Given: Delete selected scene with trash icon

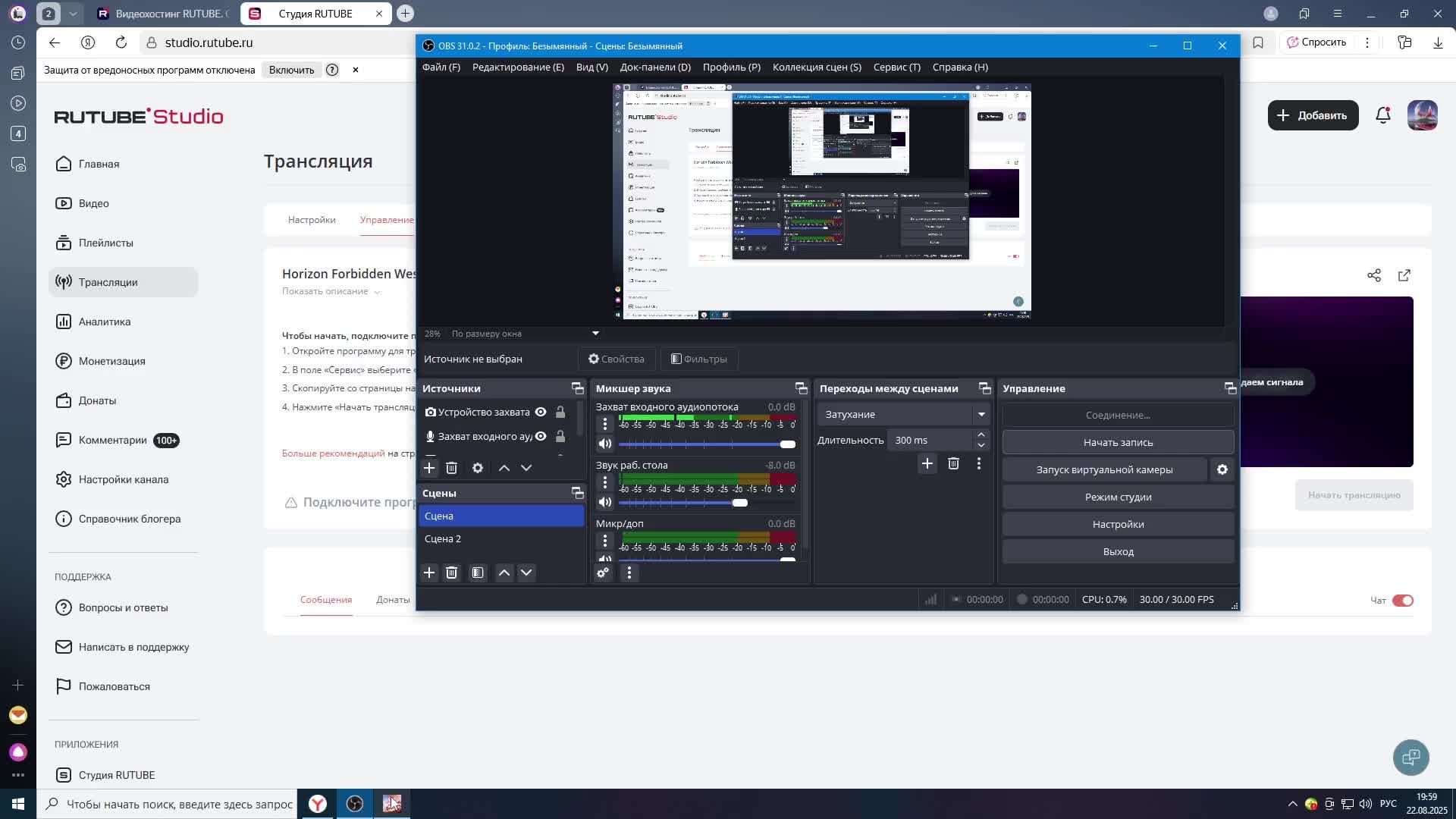Looking at the screenshot, I should [x=452, y=573].
